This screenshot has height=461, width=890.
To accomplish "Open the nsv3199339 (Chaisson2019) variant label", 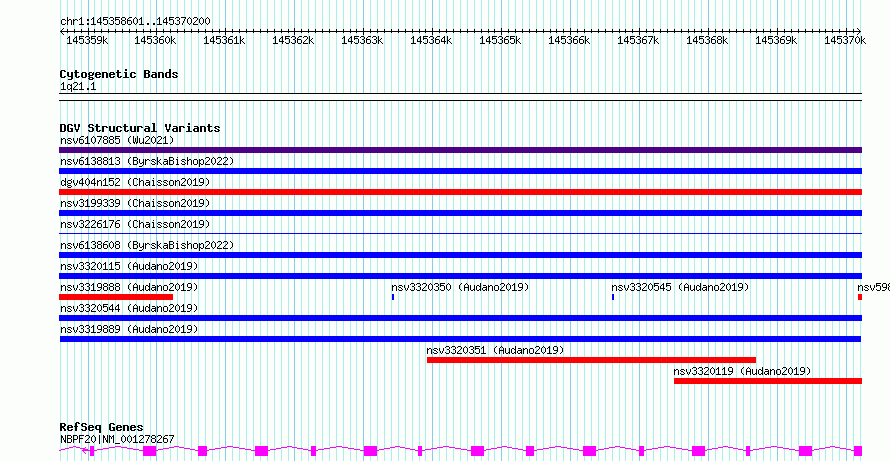I will 135,203.
